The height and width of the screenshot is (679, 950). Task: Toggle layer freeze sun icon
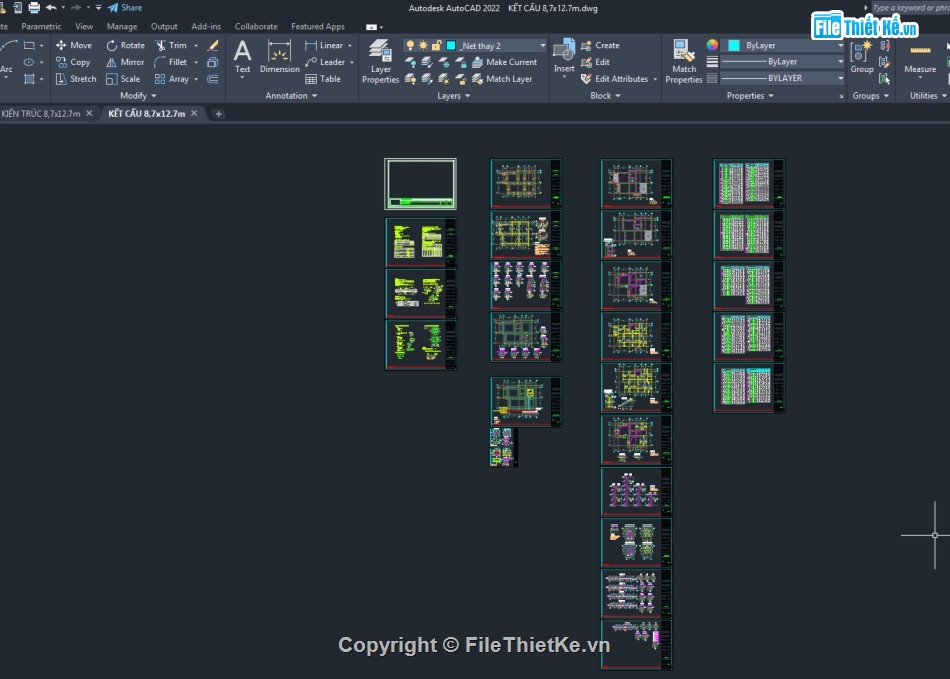423,46
